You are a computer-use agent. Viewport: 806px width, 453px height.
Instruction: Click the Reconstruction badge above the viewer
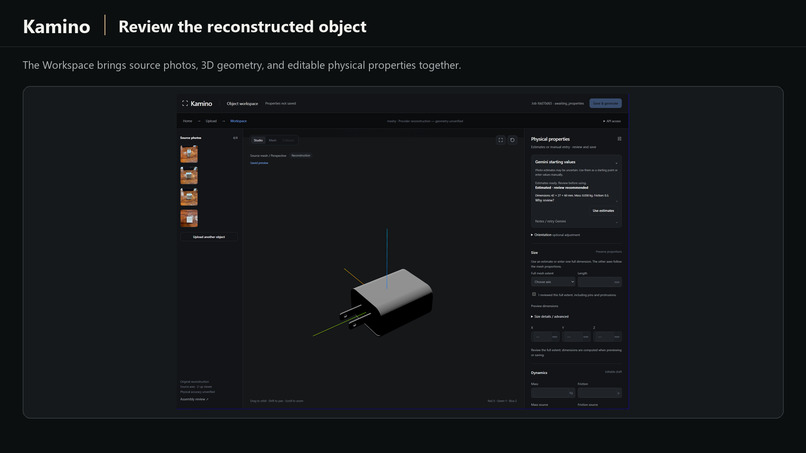click(x=301, y=155)
